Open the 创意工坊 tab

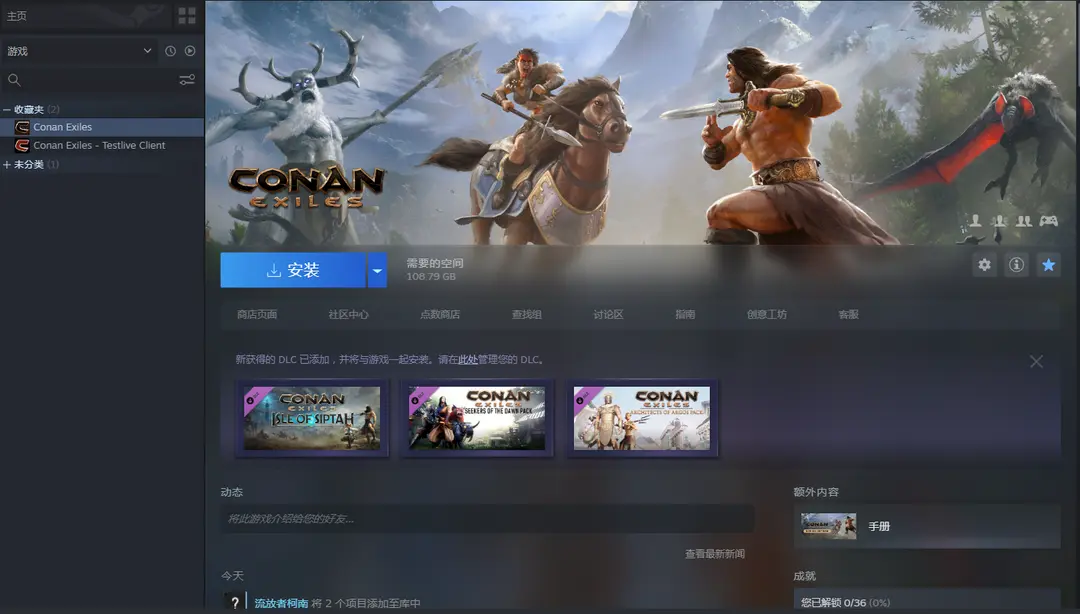pyautogui.click(x=767, y=314)
